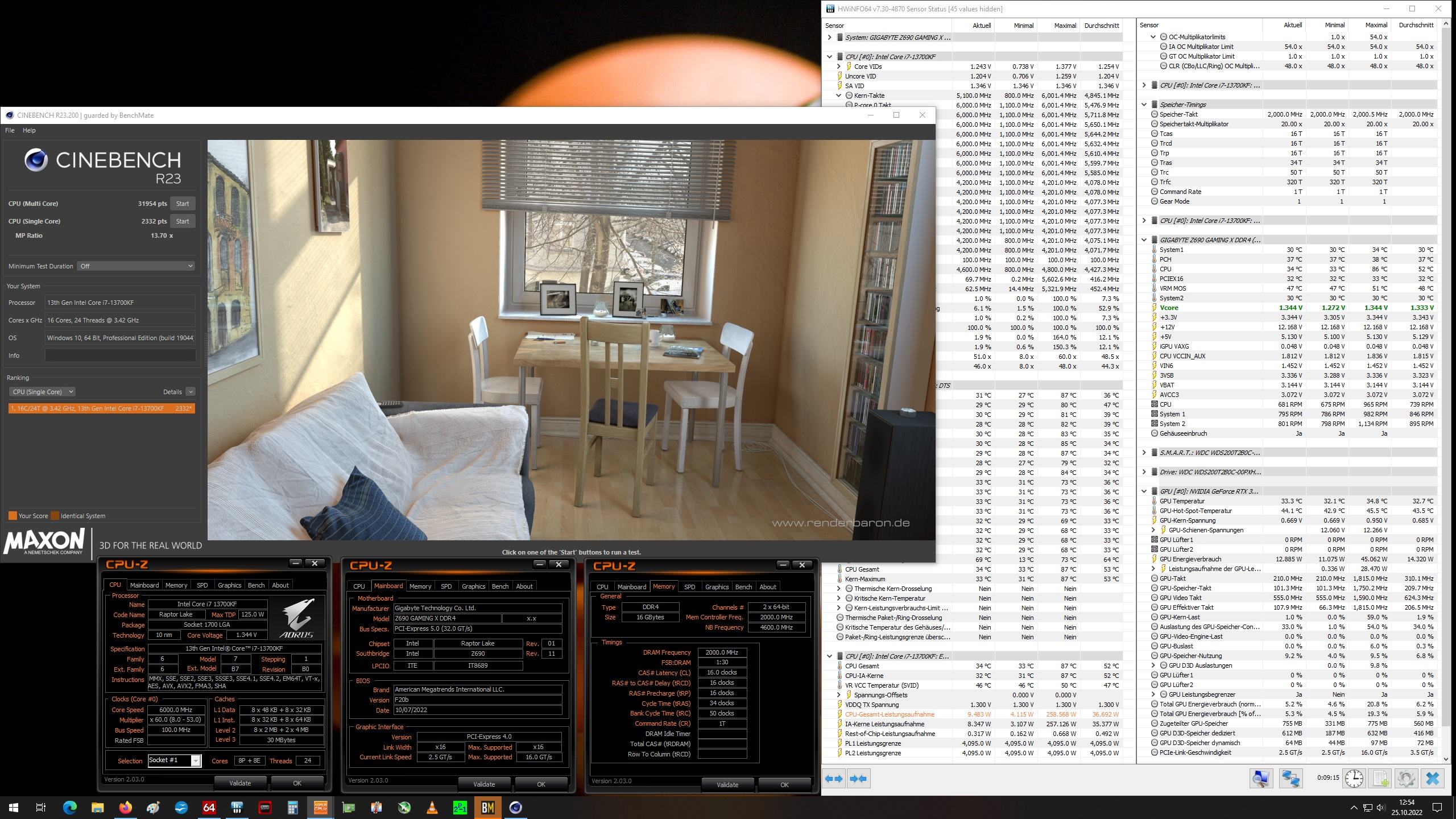
Task: Start CPU Single Core test
Action: [183, 221]
